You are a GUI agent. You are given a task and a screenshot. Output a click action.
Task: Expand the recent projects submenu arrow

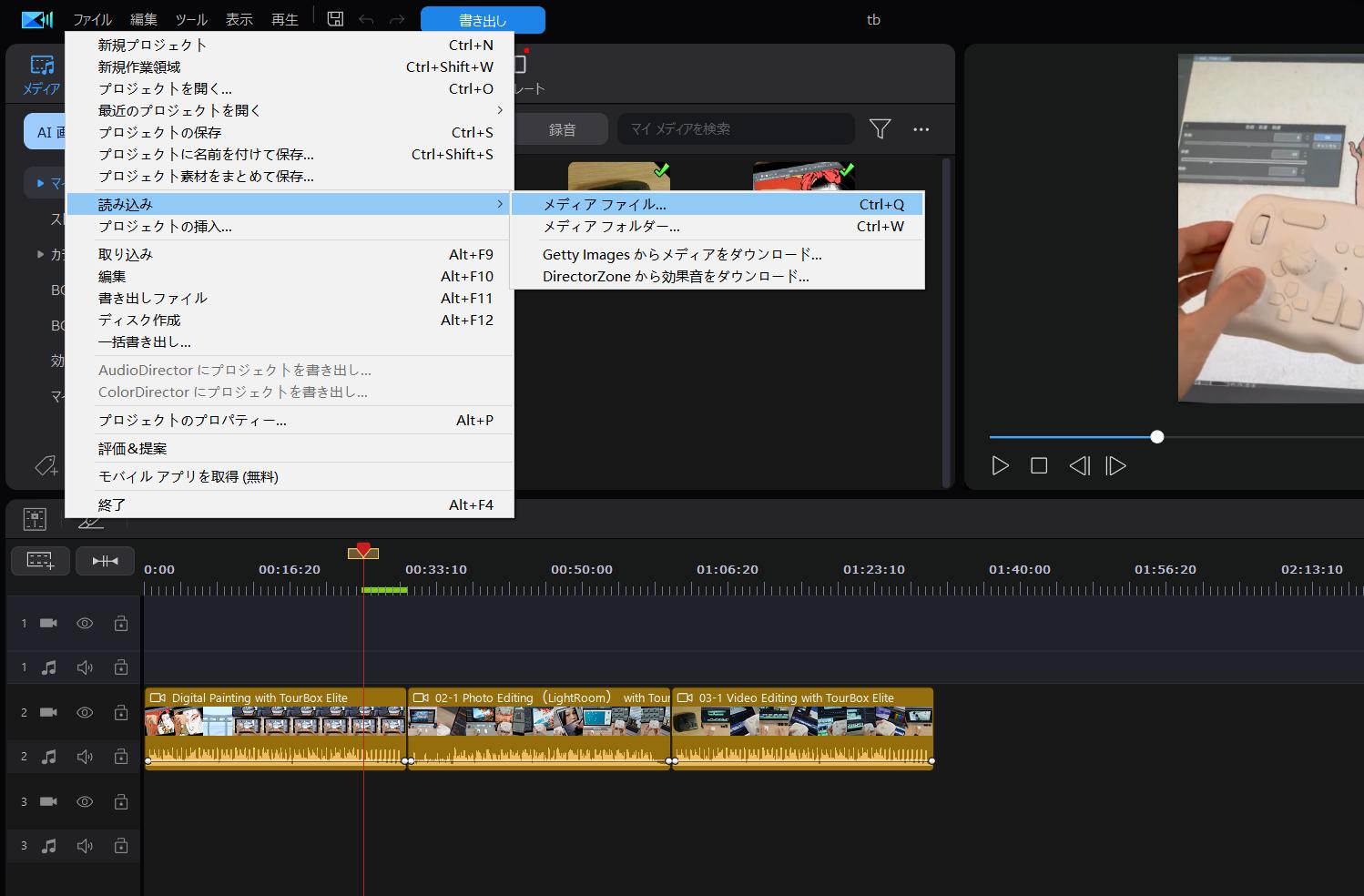[499, 110]
